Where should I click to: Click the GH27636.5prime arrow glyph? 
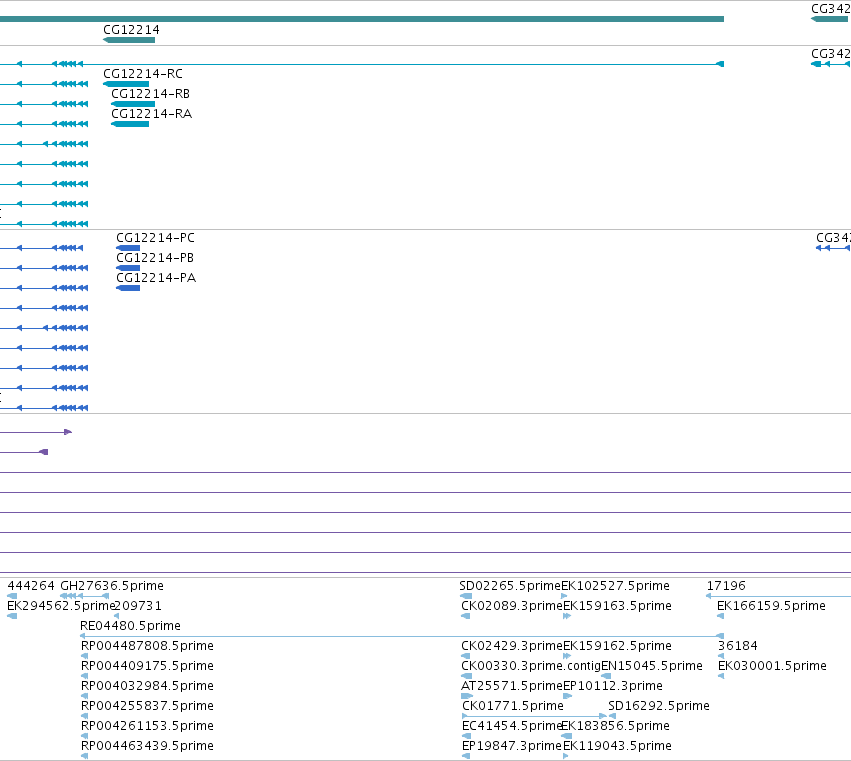(85, 596)
